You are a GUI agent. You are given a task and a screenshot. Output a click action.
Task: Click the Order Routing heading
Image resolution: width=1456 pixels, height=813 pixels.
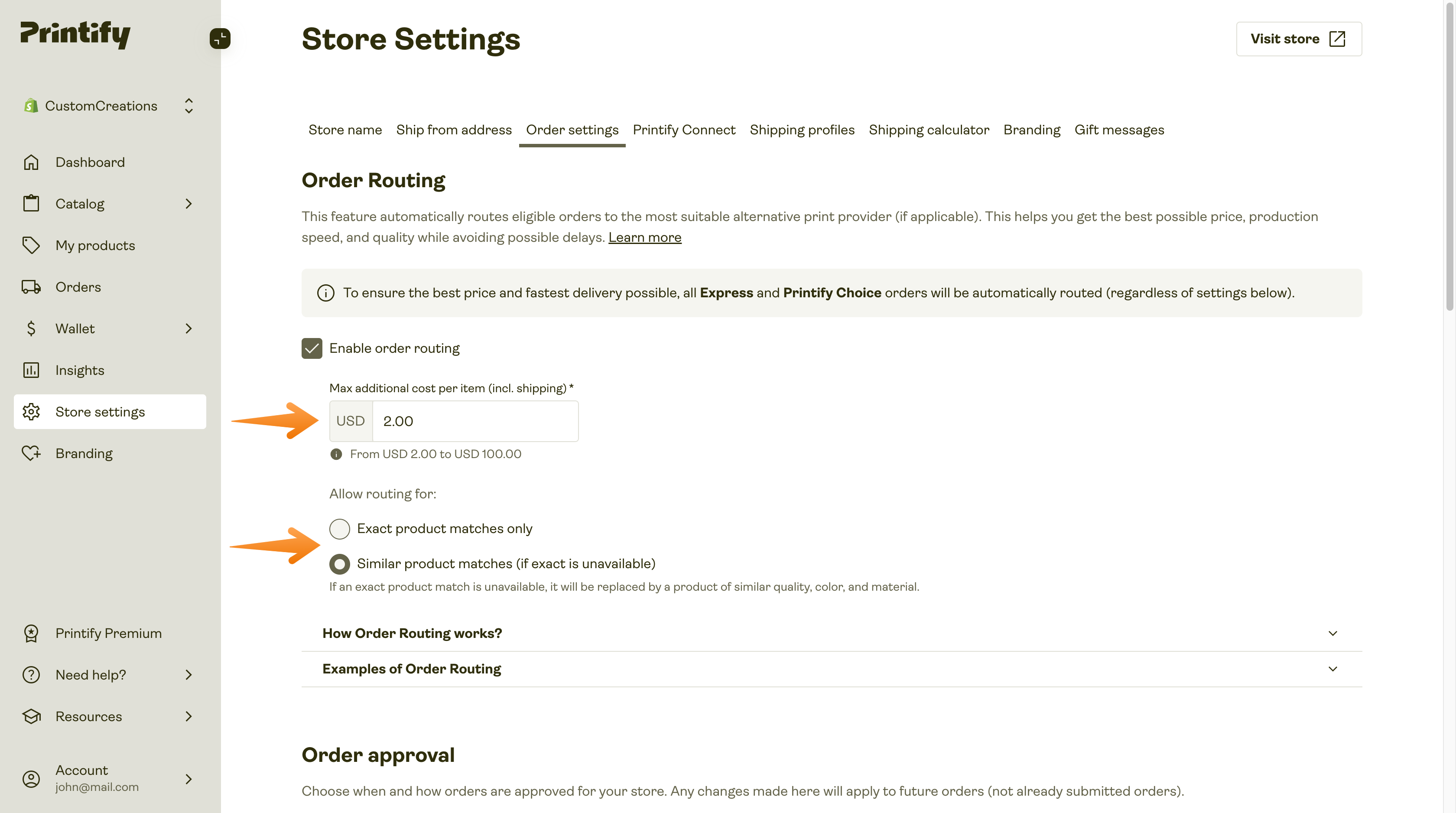click(x=373, y=180)
